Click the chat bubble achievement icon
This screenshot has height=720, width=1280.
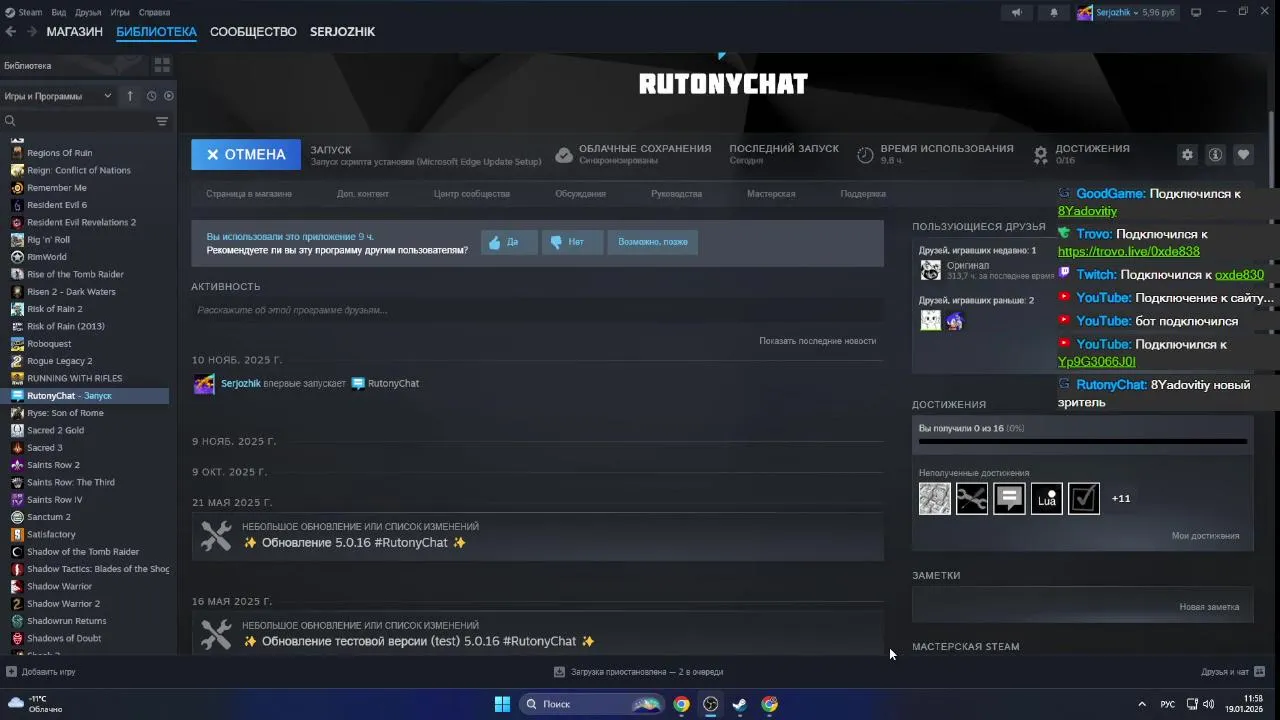tap(1009, 498)
